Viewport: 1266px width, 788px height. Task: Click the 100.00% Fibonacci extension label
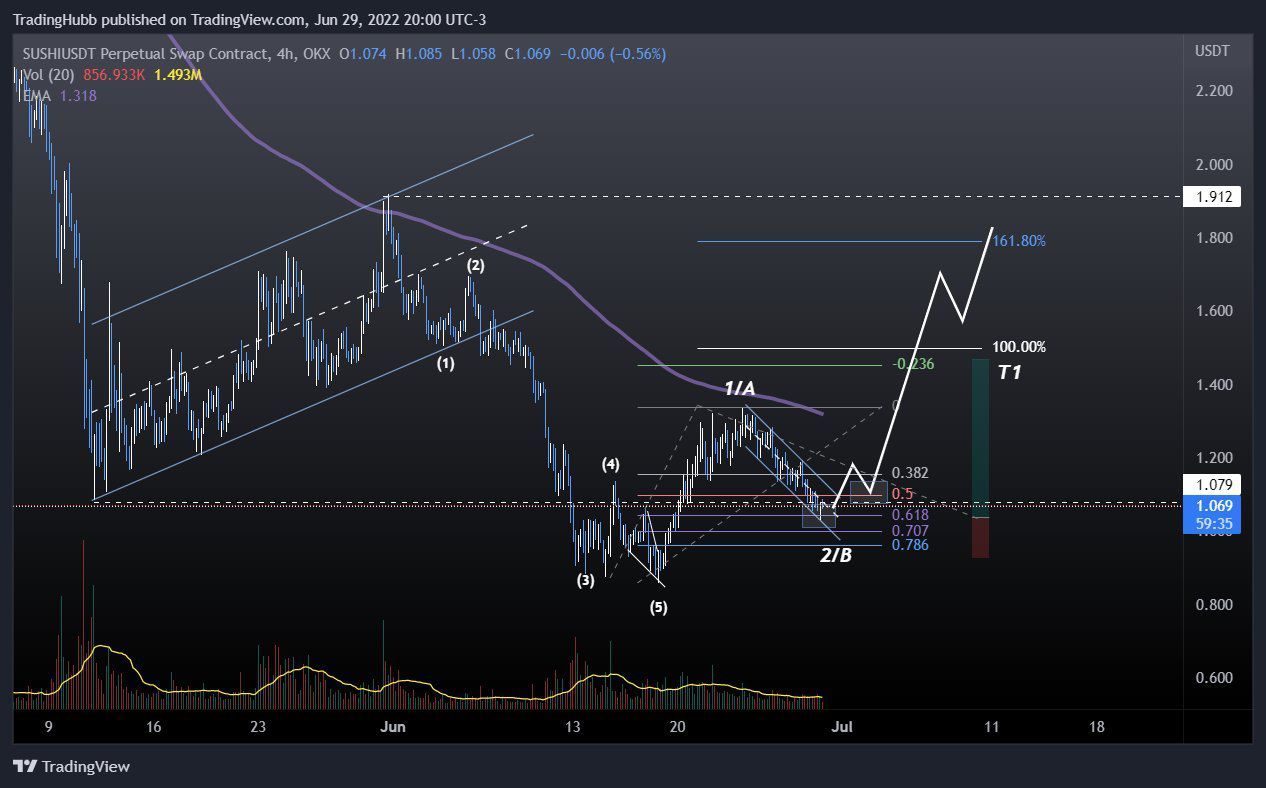tap(1019, 347)
